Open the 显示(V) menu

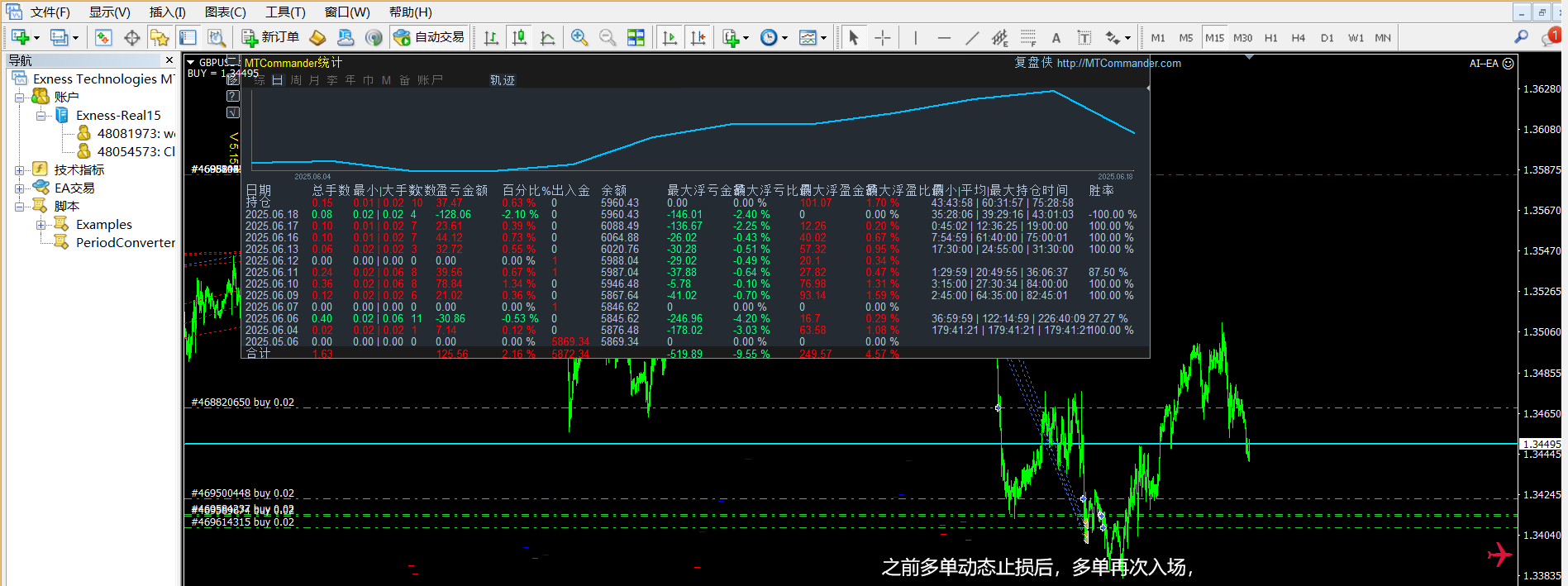pyautogui.click(x=110, y=12)
